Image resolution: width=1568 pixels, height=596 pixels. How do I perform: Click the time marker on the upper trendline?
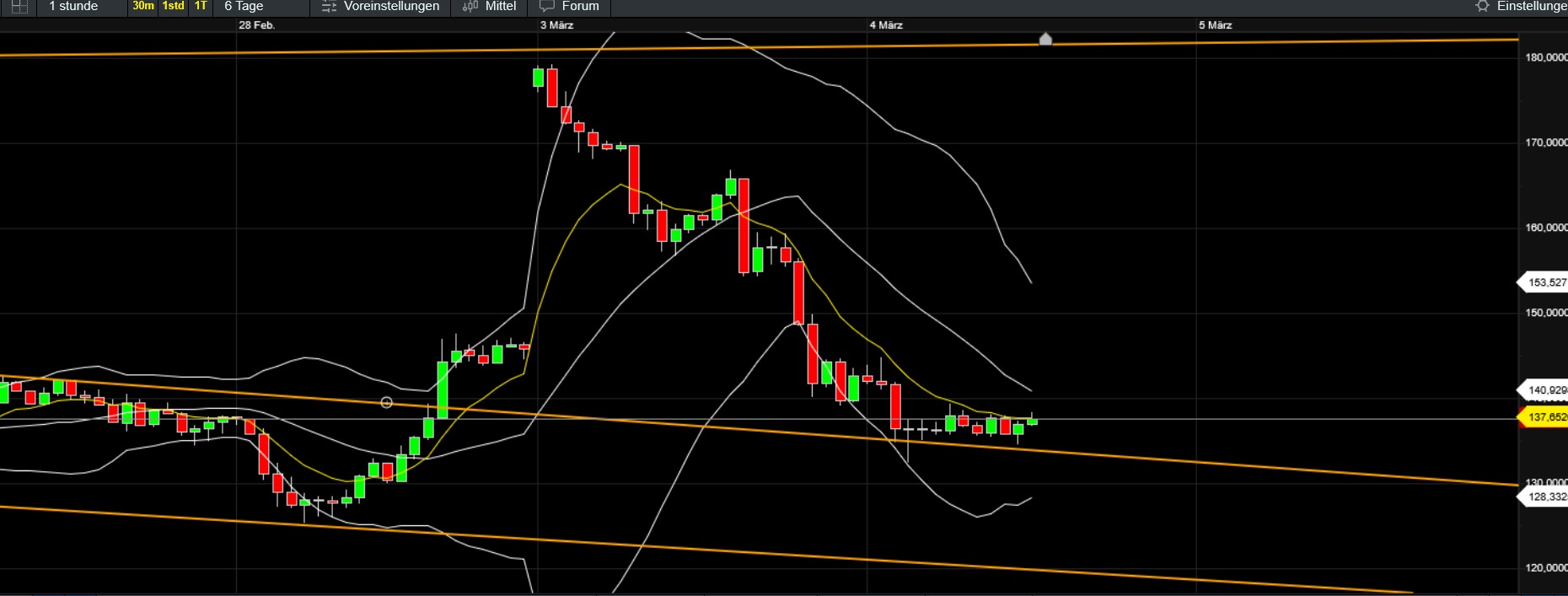point(1045,39)
